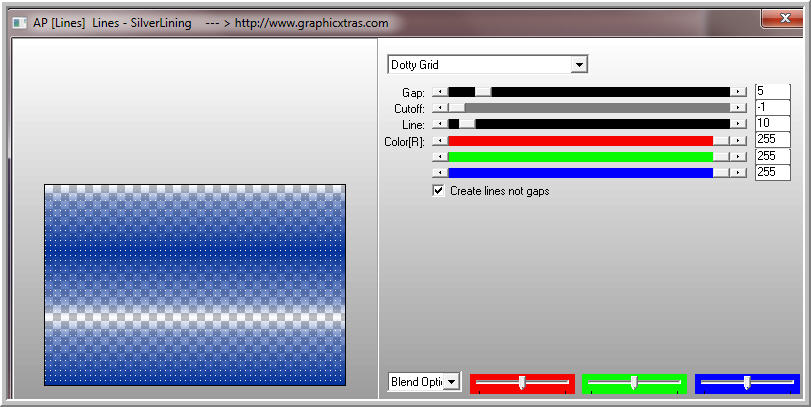Click the bottom red blend slider handle
This screenshot has width=811, height=407.
522,383
